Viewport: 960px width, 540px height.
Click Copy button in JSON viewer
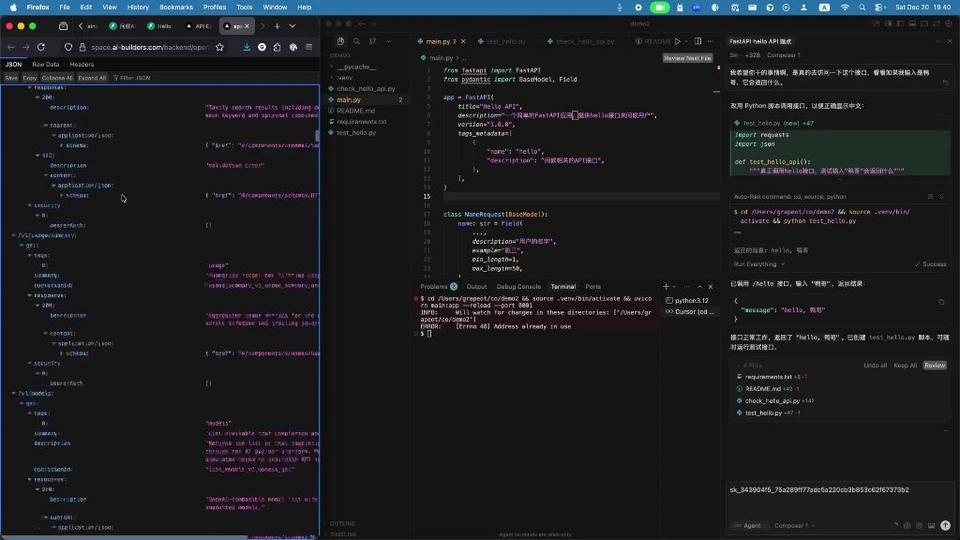pyautogui.click(x=29, y=78)
